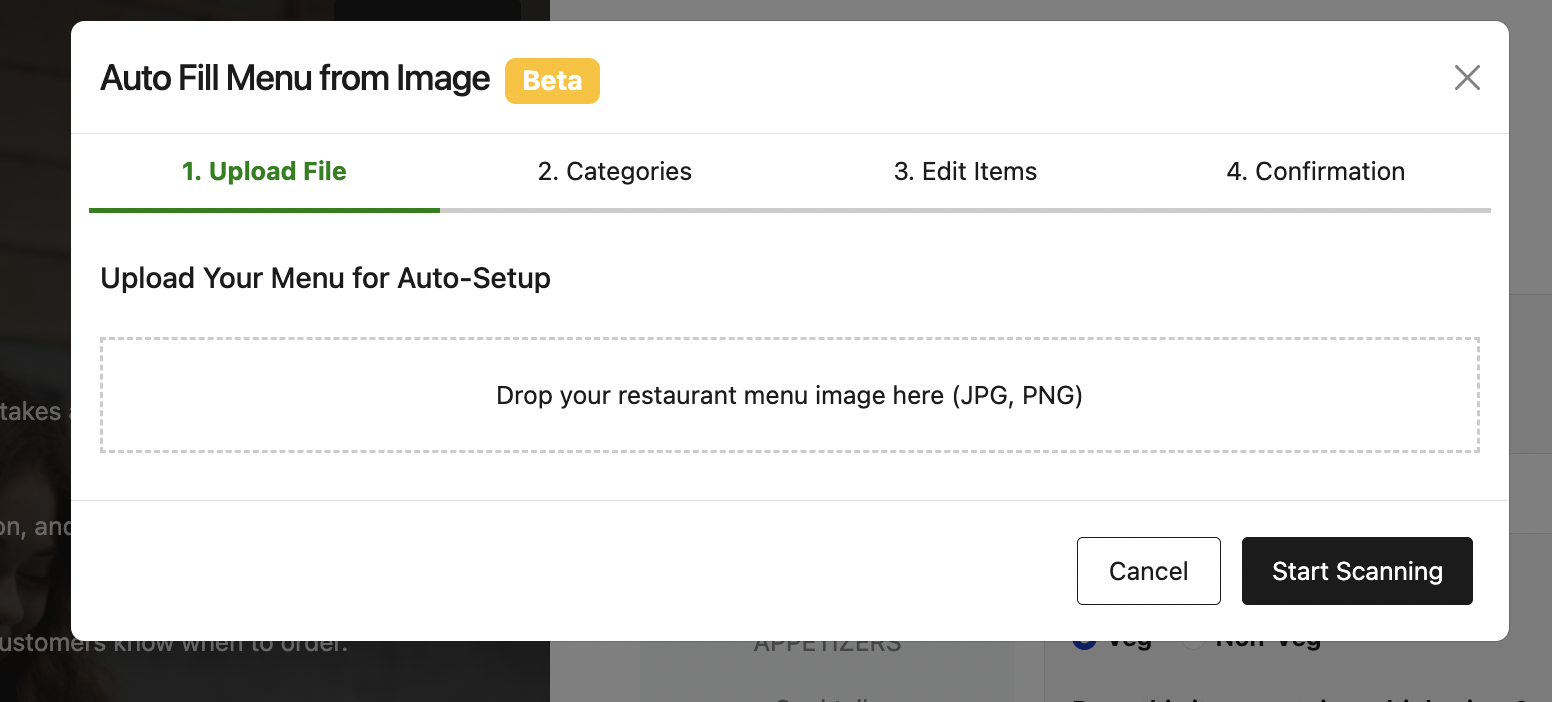This screenshot has height=702, width=1552.
Task: Open the Edit Items step tab
Action: pyautogui.click(x=965, y=172)
